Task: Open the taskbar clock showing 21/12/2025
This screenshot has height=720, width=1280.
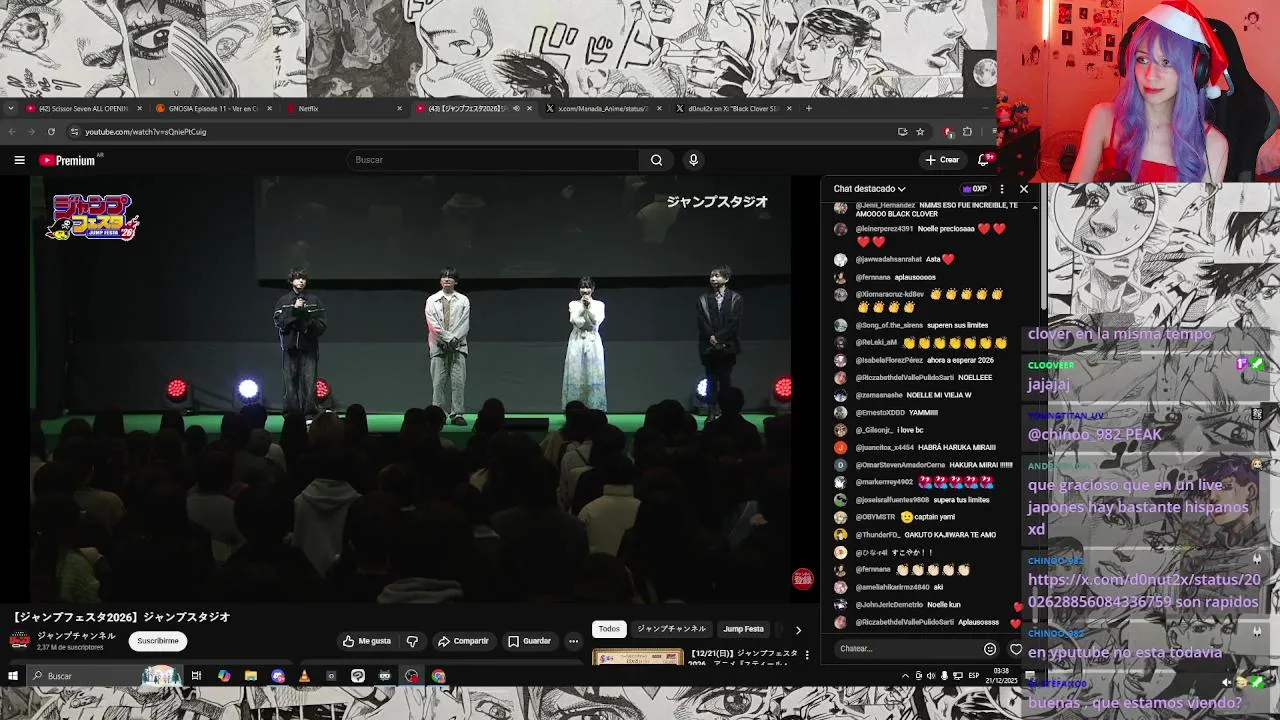Action: (x=1001, y=676)
